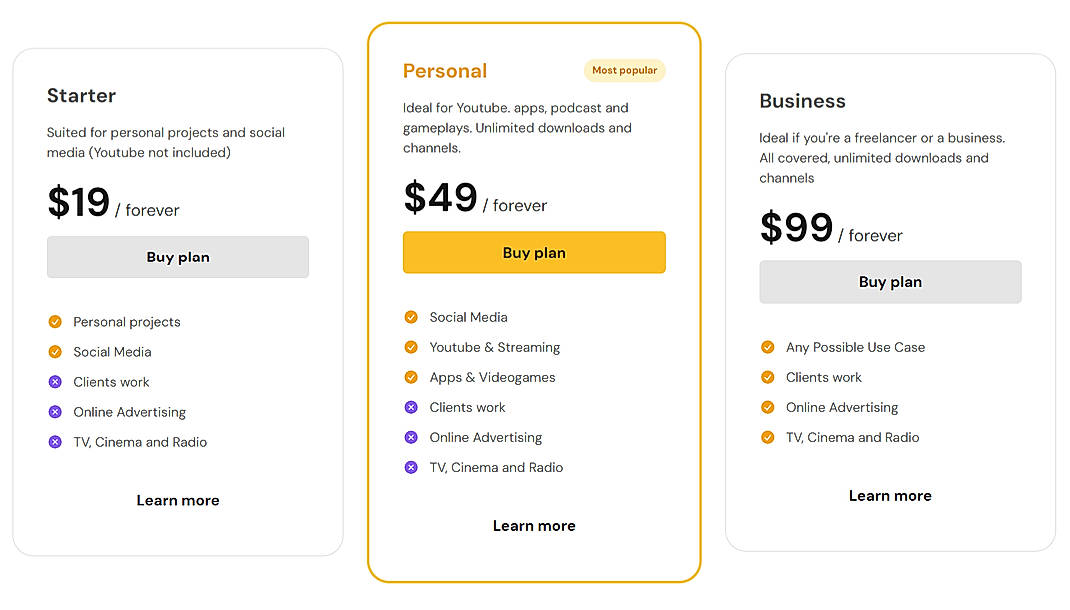Select the purple X icon beside Clients work on Starter
Screen dimensions: 1070x610
[x=54, y=382]
